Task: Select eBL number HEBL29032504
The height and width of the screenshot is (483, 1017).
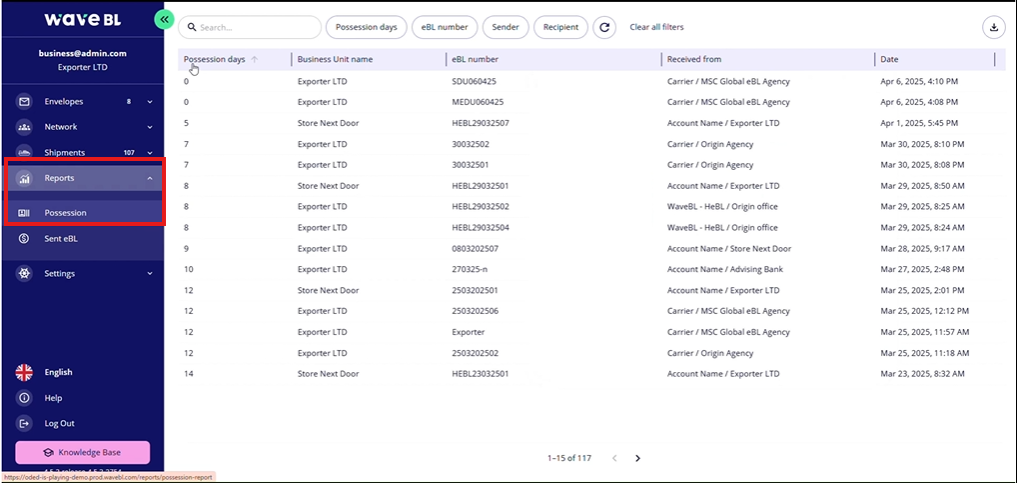Action: (481, 228)
